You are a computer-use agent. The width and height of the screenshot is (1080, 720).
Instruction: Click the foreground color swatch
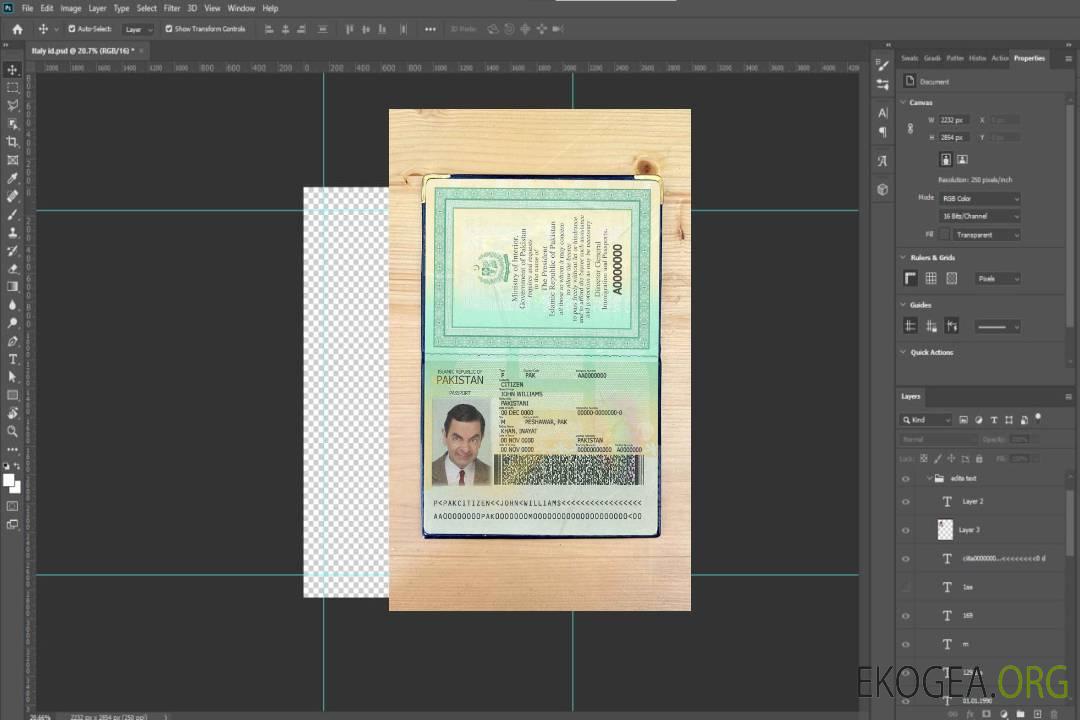coord(8,481)
